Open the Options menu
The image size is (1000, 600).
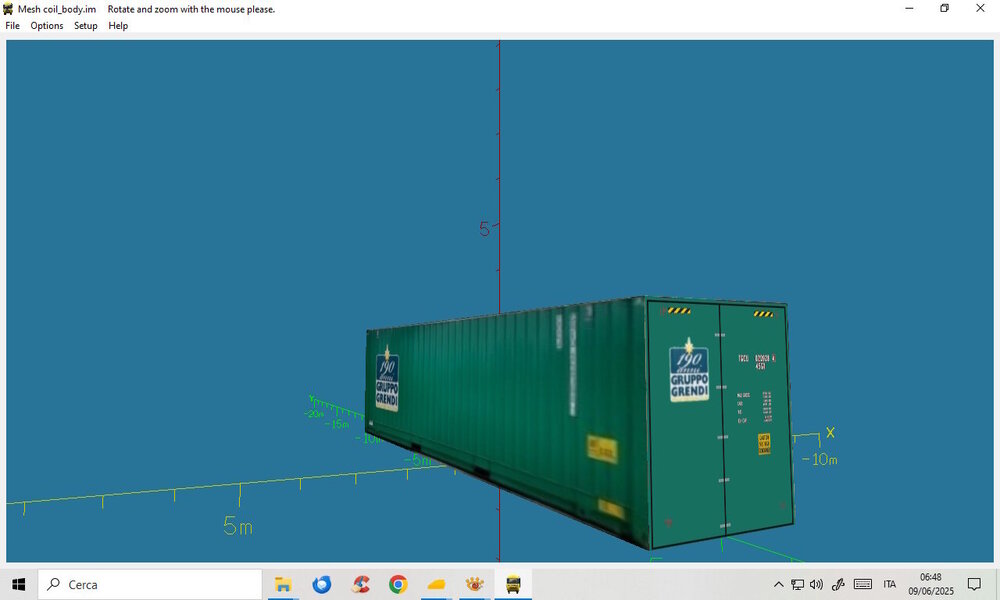click(x=47, y=26)
